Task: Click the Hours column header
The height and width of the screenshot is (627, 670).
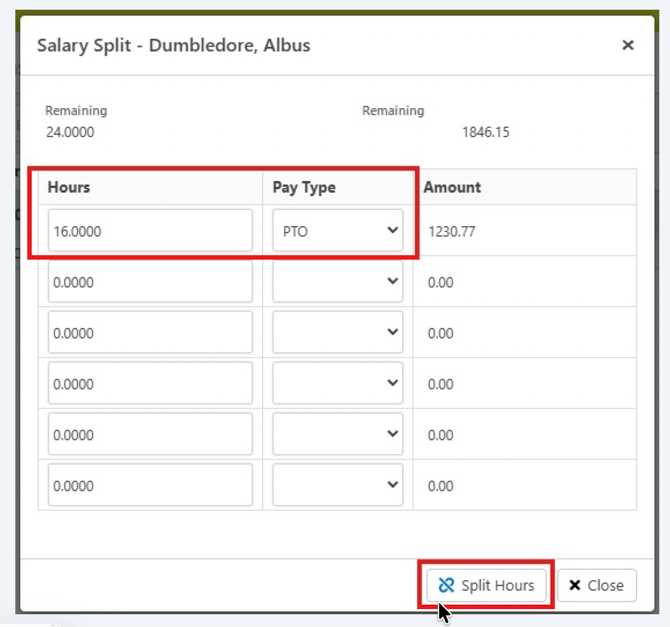Action: pyautogui.click(x=69, y=187)
